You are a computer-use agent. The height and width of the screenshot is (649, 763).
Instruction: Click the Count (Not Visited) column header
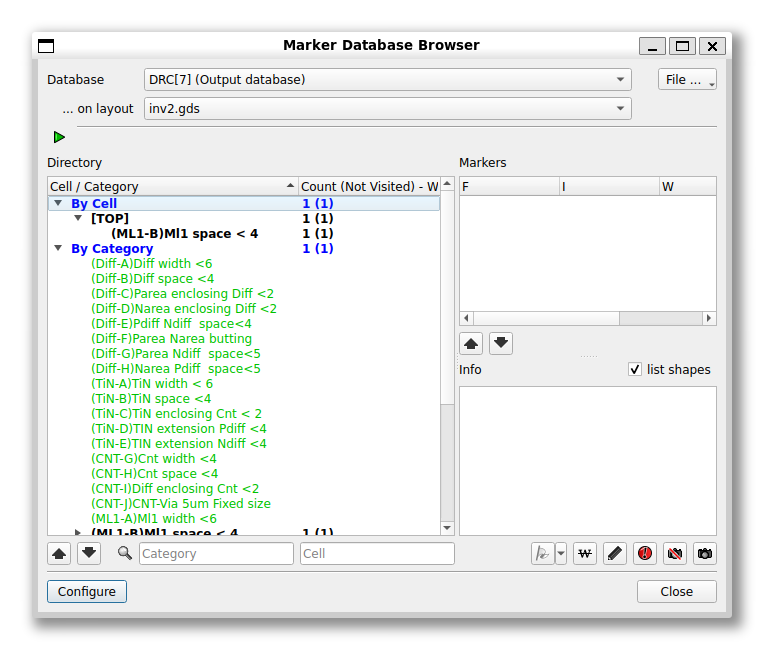(369, 186)
